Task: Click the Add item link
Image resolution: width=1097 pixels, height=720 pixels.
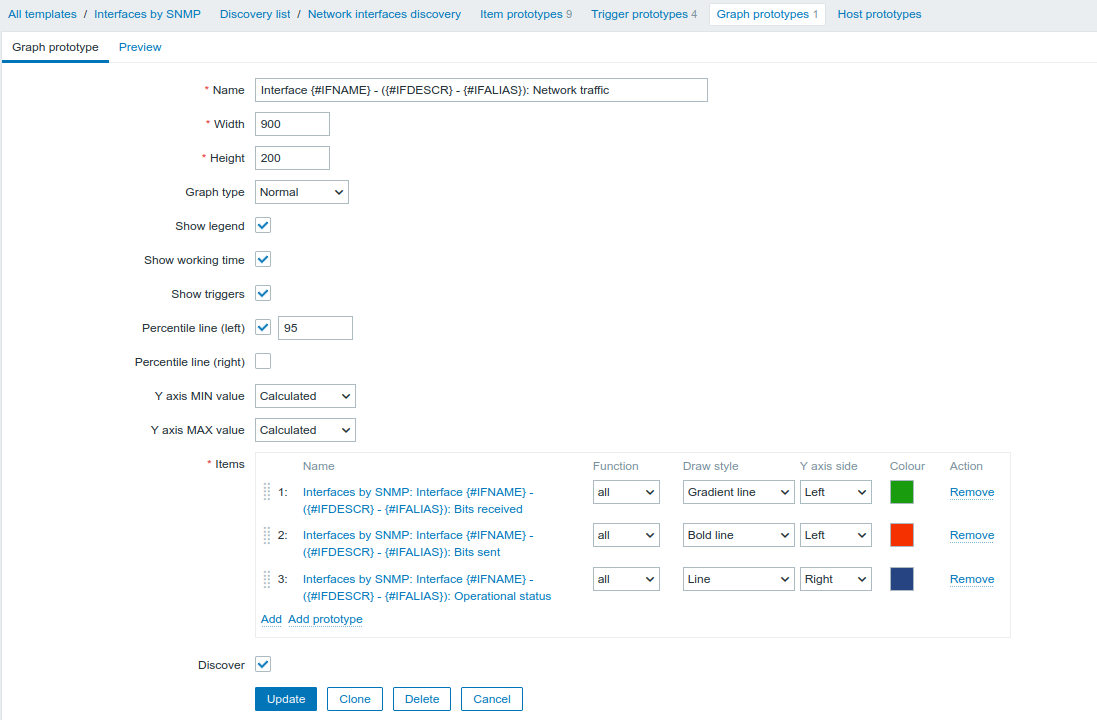Action: click(271, 619)
